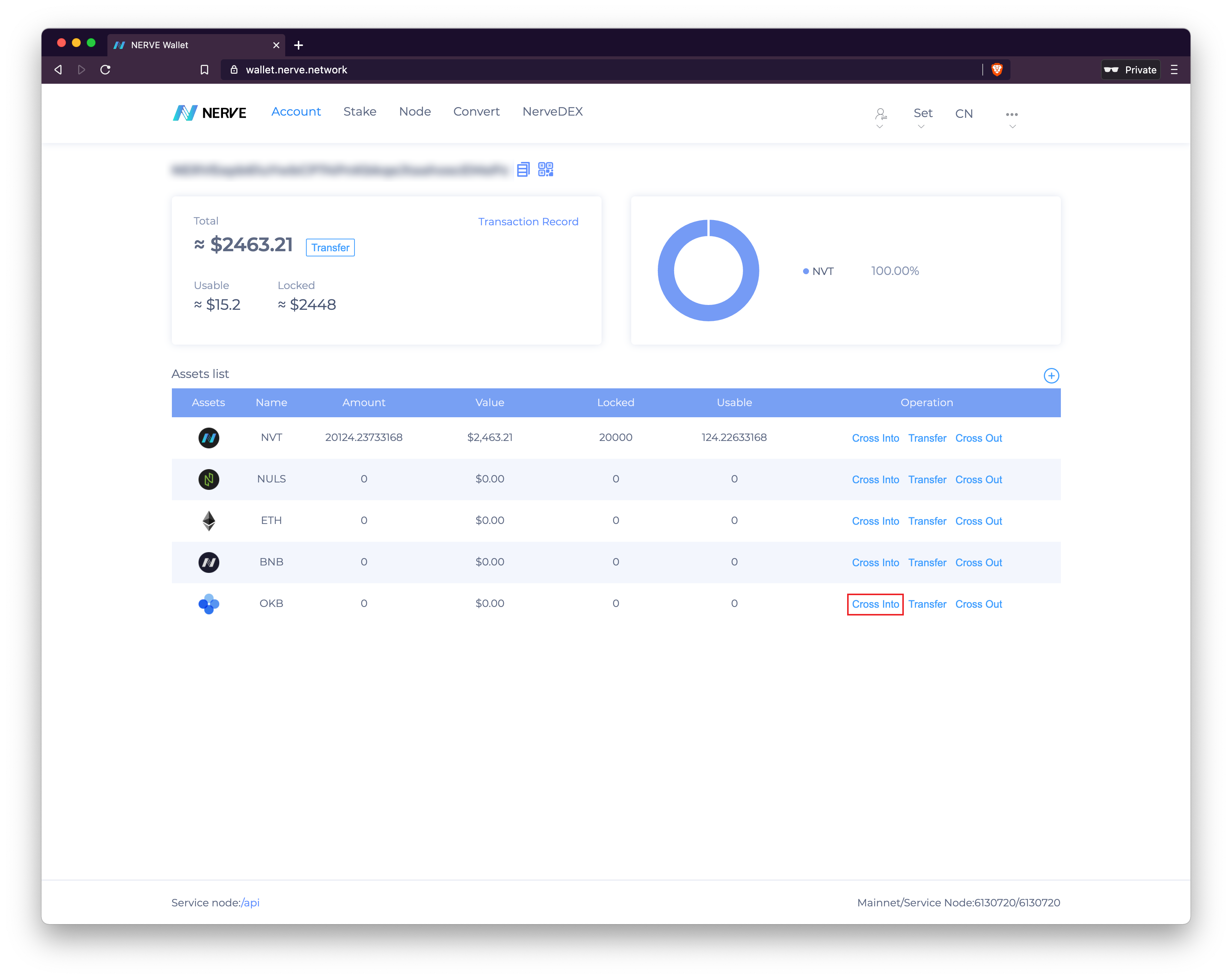The height and width of the screenshot is (979, 1232).
Task: Go forward in browser history
Action: coord(82,70)
